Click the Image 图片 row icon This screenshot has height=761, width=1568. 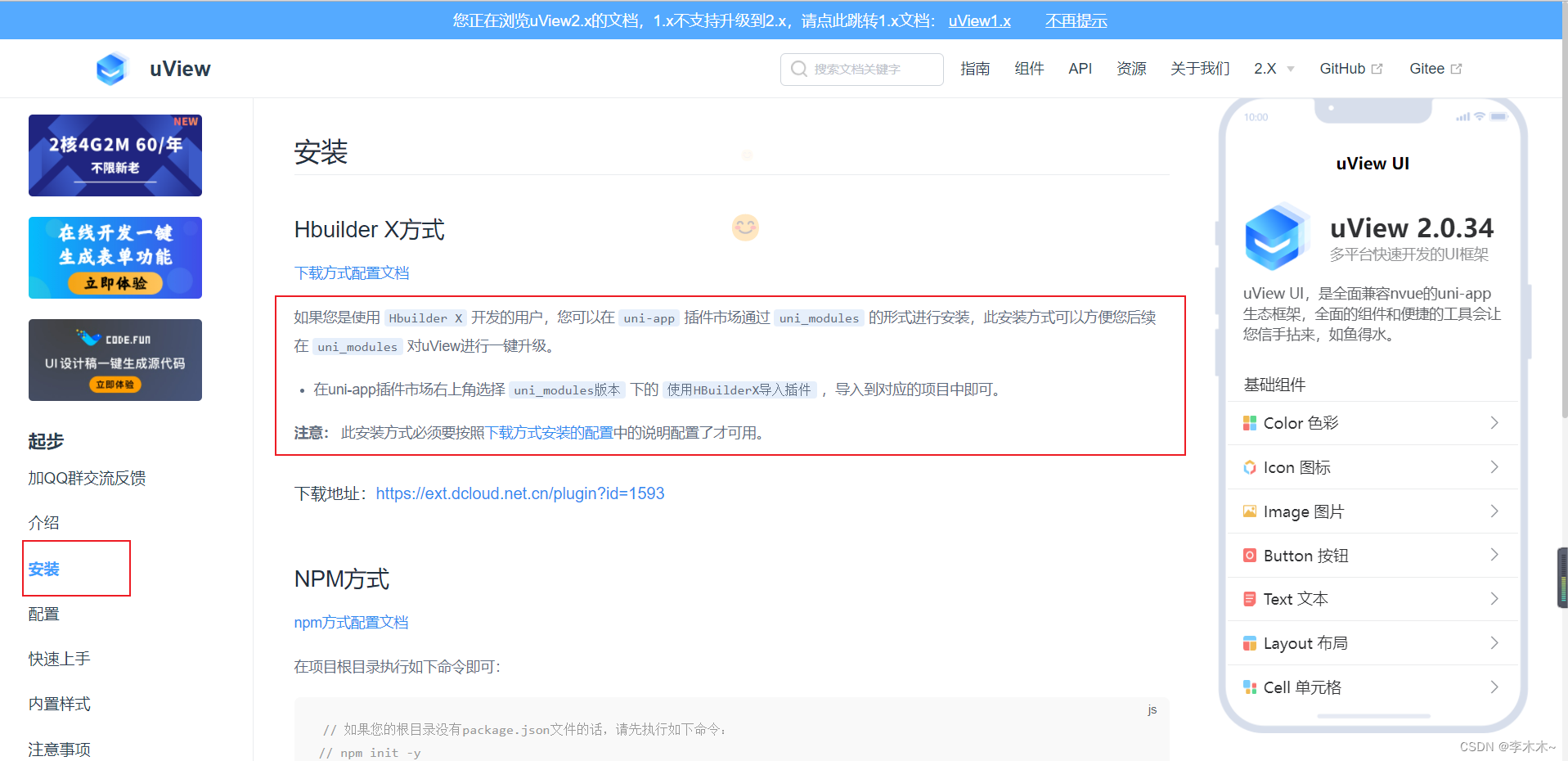coord(1250,511)
